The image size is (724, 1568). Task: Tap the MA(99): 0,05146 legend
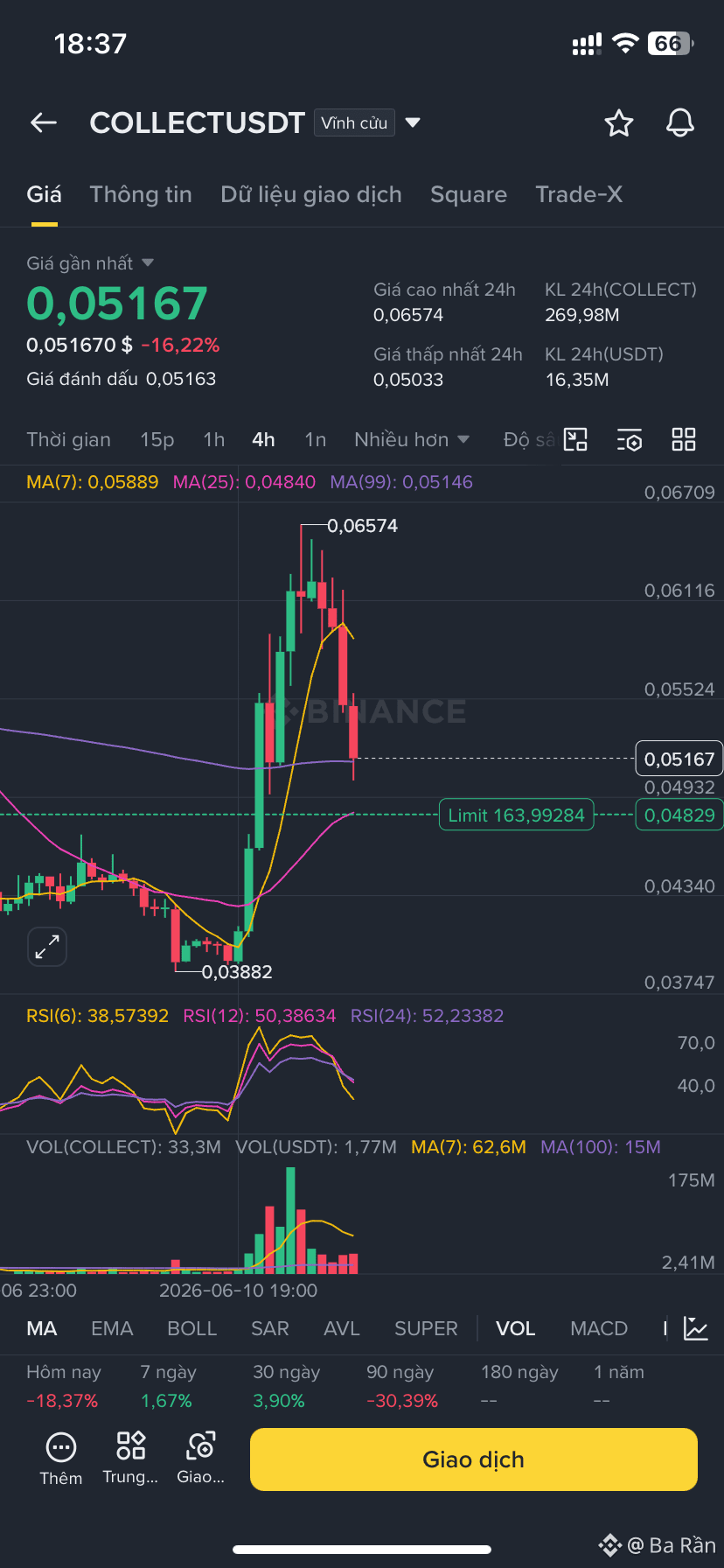pos(401,482)
